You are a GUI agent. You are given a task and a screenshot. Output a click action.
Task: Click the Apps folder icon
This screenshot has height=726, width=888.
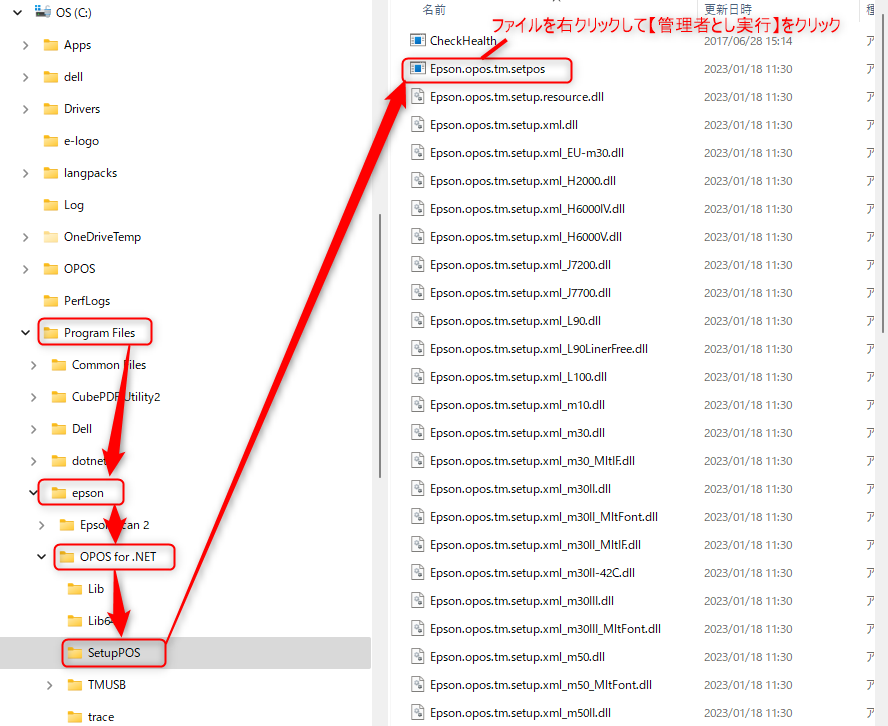point(51,45)
